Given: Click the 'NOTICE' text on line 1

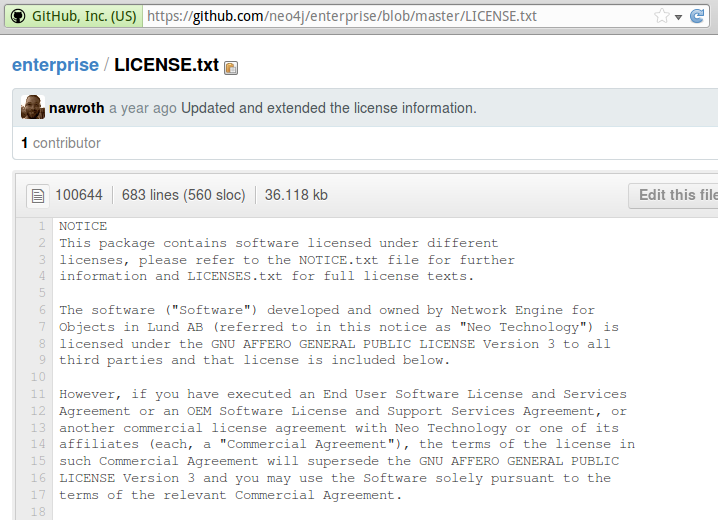Looking at the screenshot, I should pyautogui.click(x=83, y=226).
